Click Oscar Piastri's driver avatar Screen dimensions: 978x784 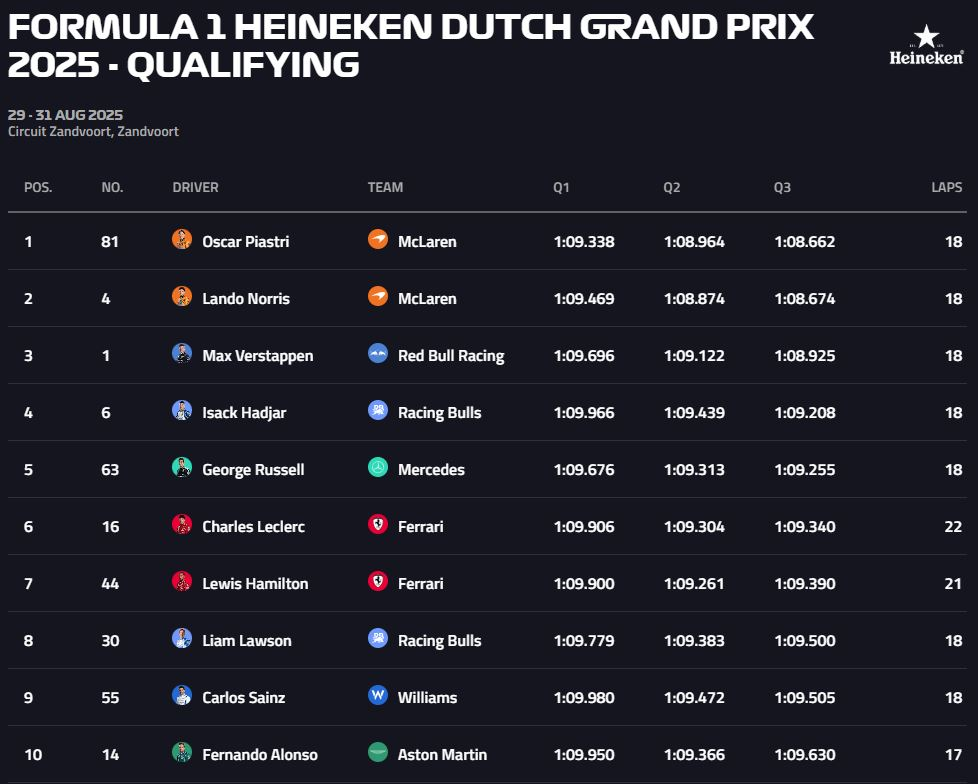[182, 240]
